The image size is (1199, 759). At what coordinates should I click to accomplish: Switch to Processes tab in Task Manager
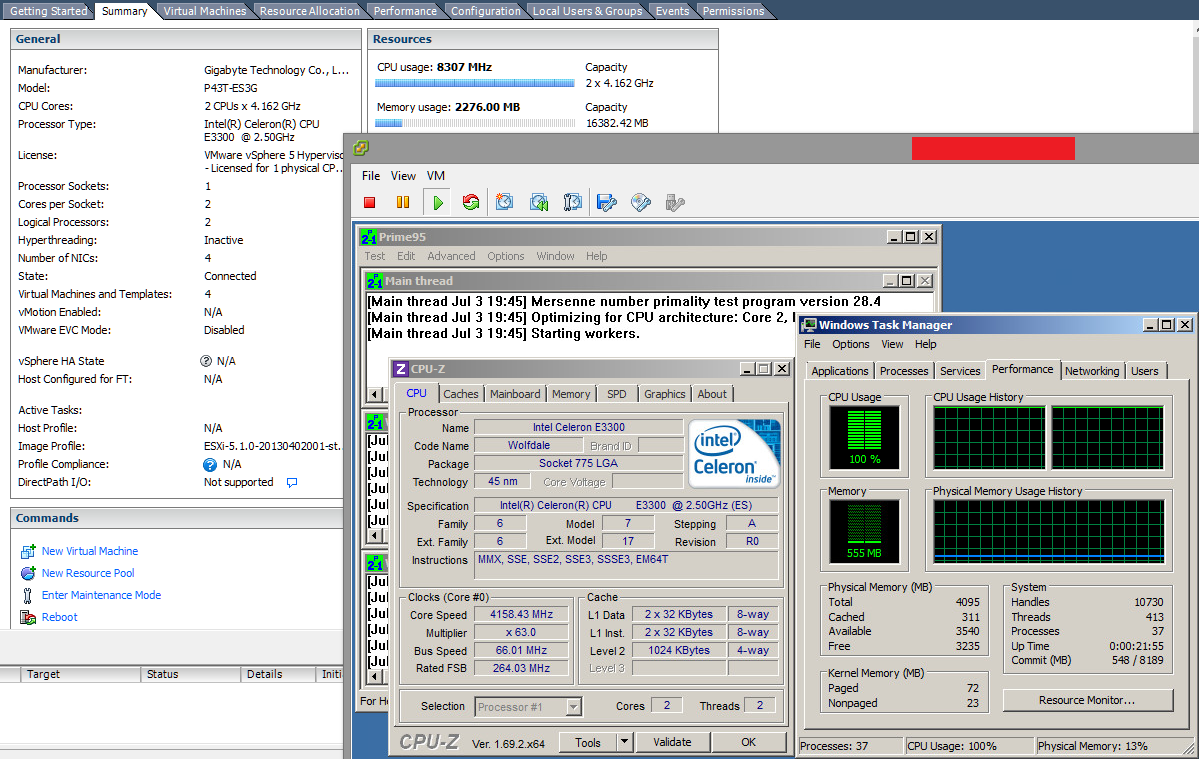tap(904, 371)
